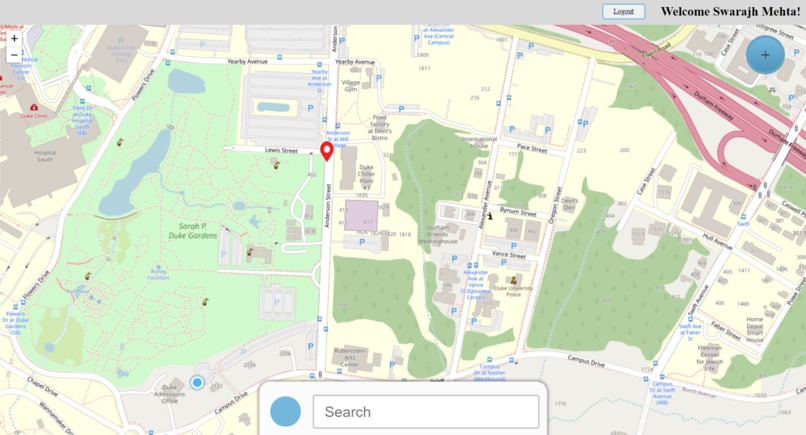Image resolution: width=806 pixels, height=435 pixels.
Task: Click the International House label
Action: pos(479,142)
